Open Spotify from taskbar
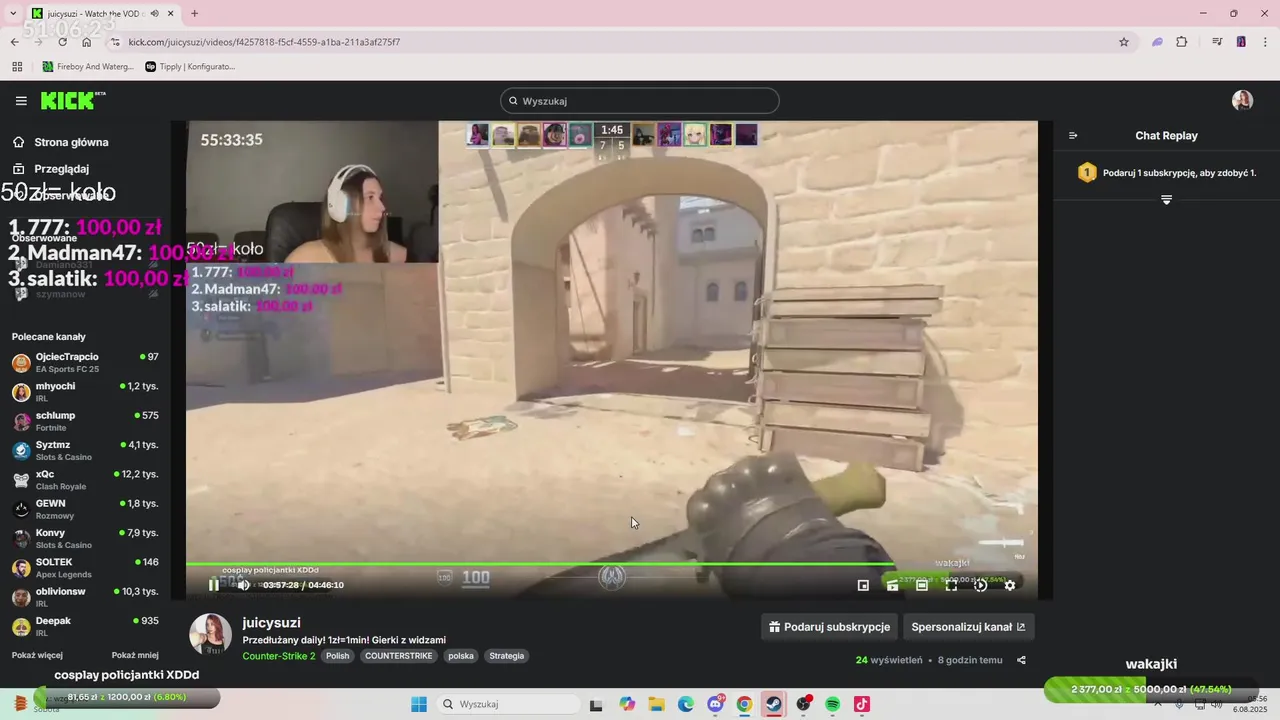This screenshot has height=720, width=1280. 833,704
